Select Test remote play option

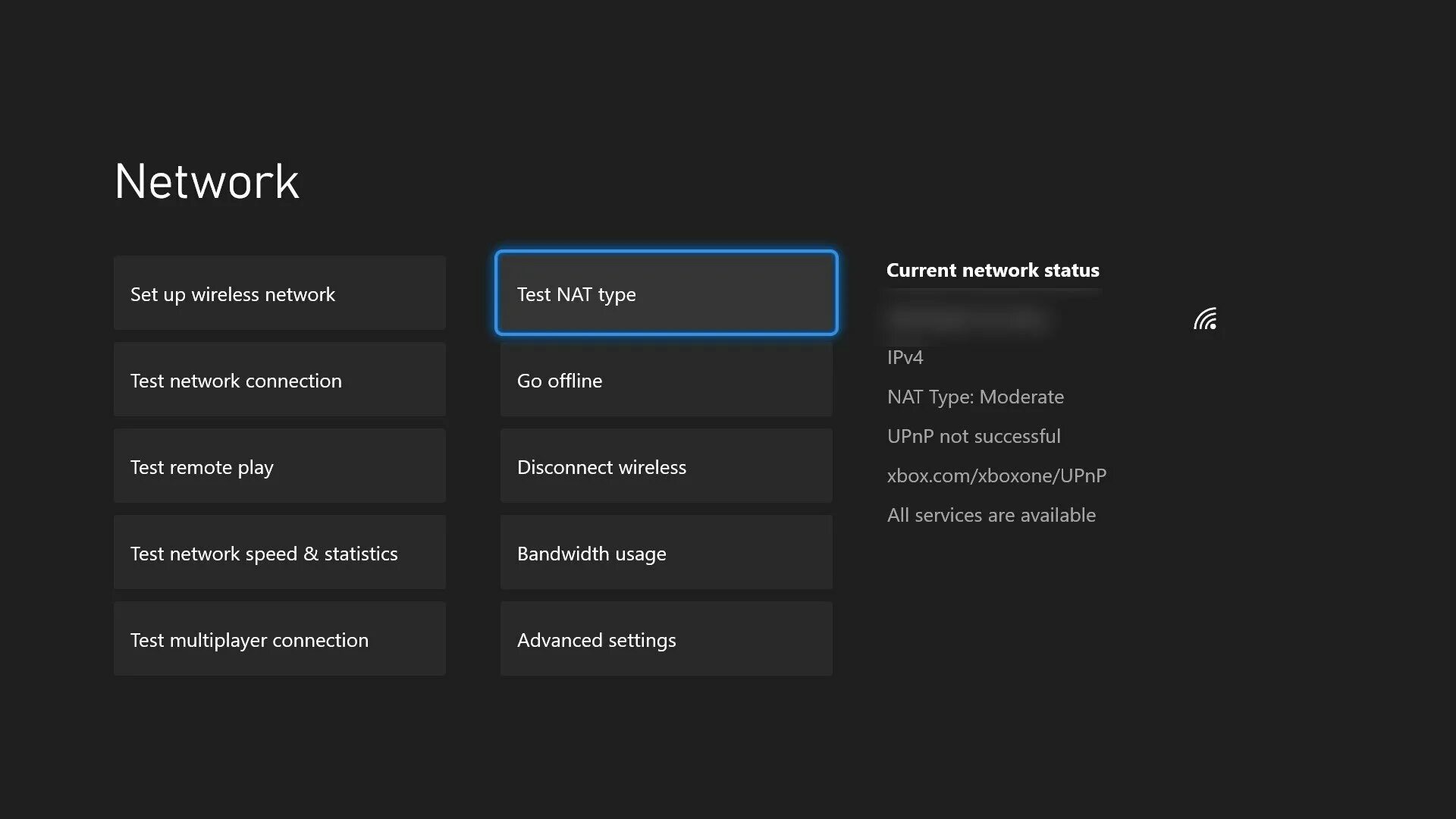point(279,465)
